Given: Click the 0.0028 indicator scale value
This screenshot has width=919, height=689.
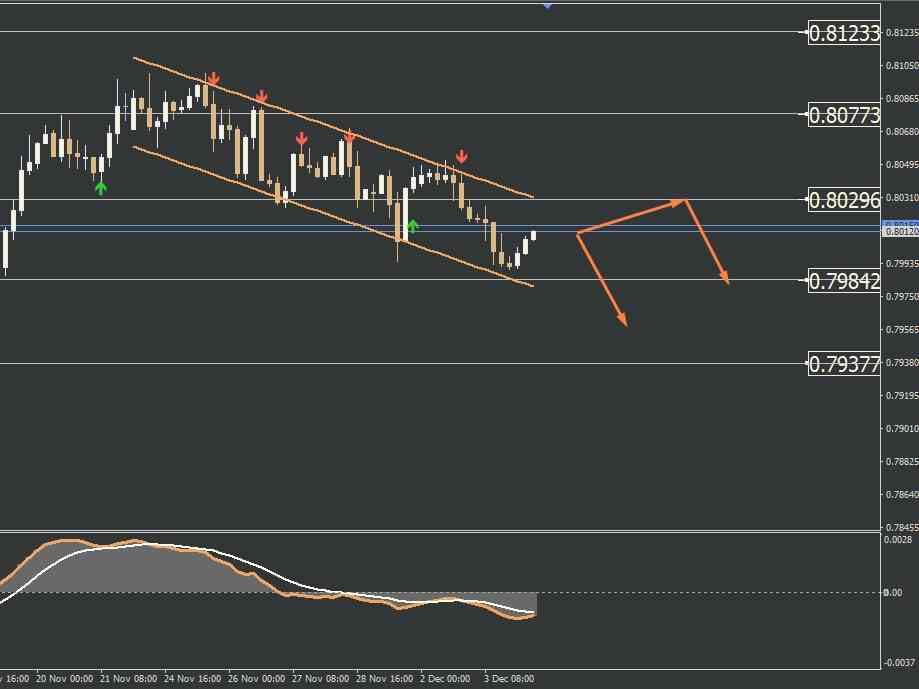Looking at the screenshot, I should (x=898, y=539).
